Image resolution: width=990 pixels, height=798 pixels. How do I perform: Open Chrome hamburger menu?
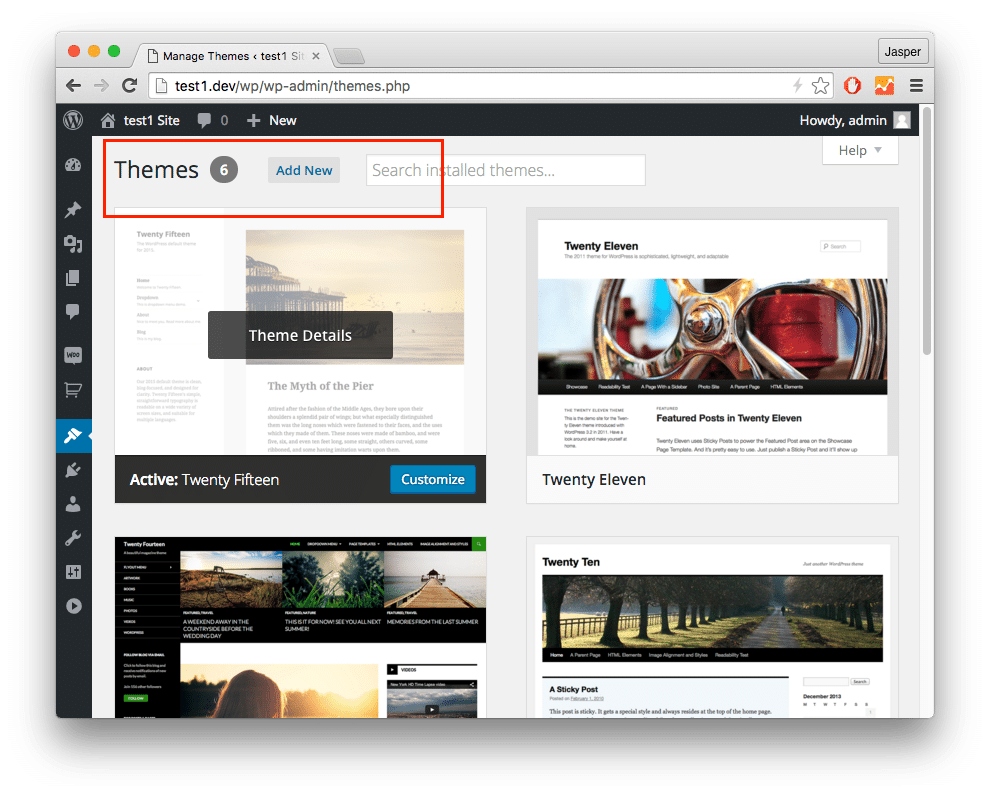(916, 85)
